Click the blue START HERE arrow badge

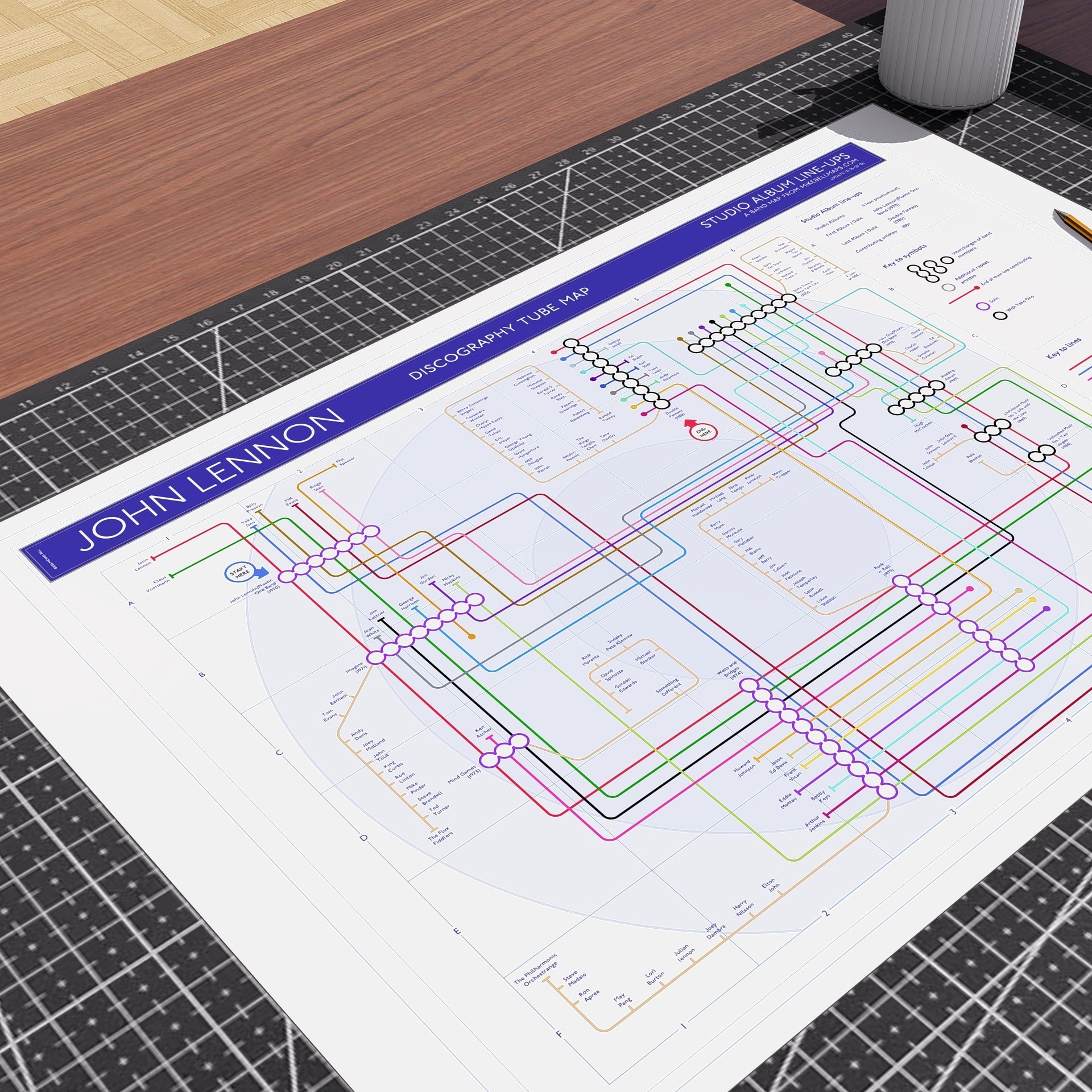coord(242,574)
